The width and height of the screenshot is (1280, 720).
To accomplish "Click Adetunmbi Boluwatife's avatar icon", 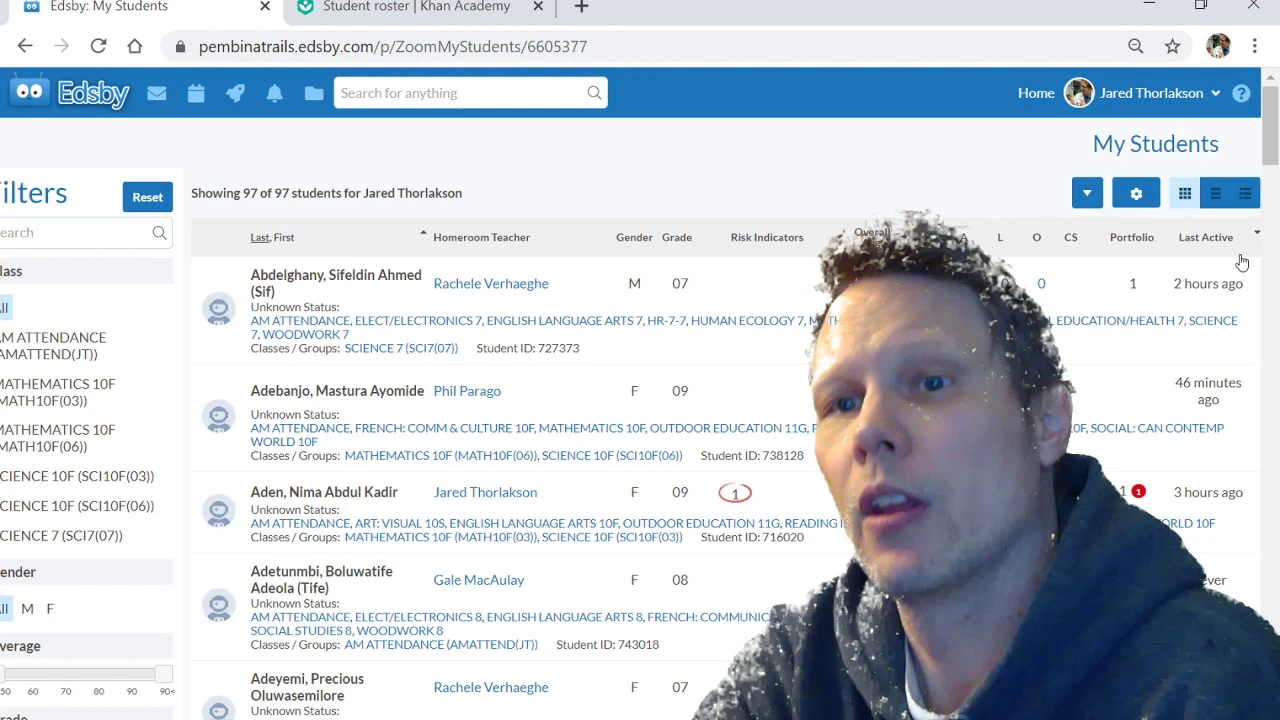I will tap(218, 605).
